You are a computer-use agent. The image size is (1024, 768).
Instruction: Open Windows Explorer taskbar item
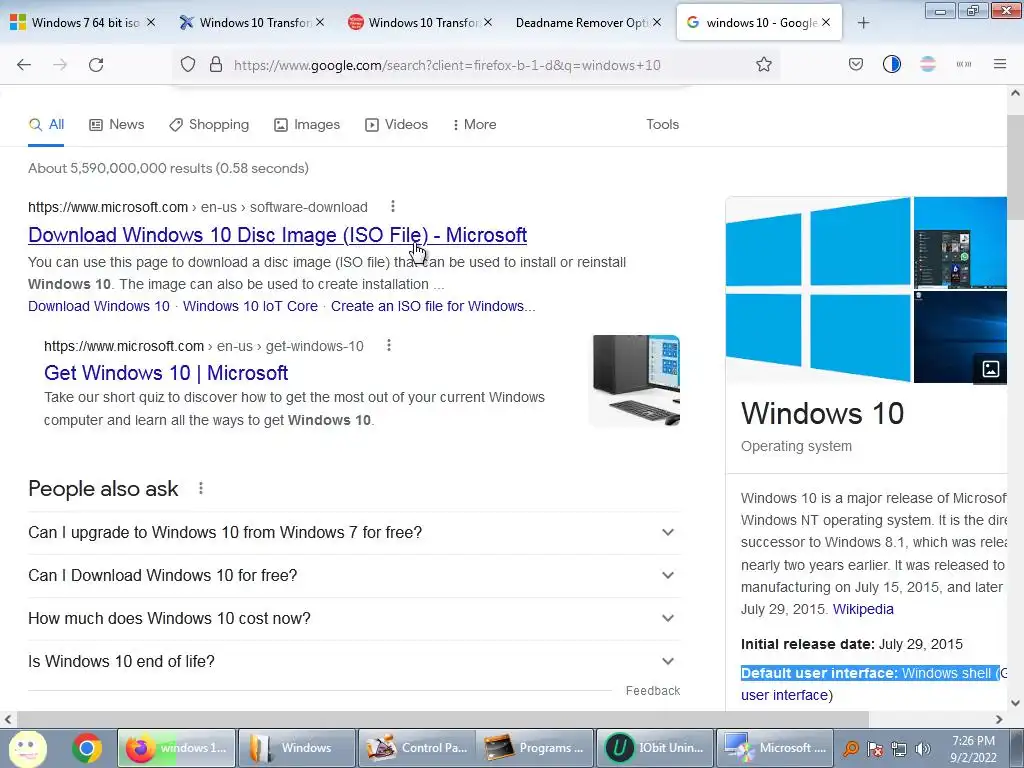pyautogui.click(x=298, y=748)
